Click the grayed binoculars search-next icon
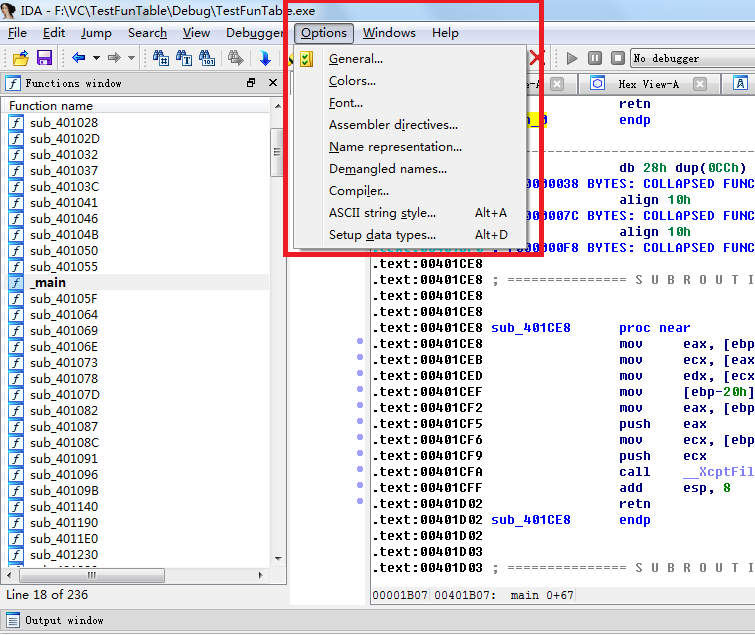This screenshot has width=755, height=635. pyautogui.click(x=235, y=58)
